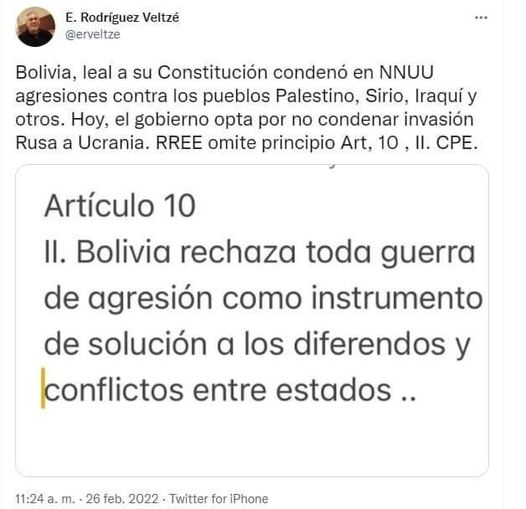Click the author's round profile photo
Viewport: 526px width, 509px height.
click(36, 27)
